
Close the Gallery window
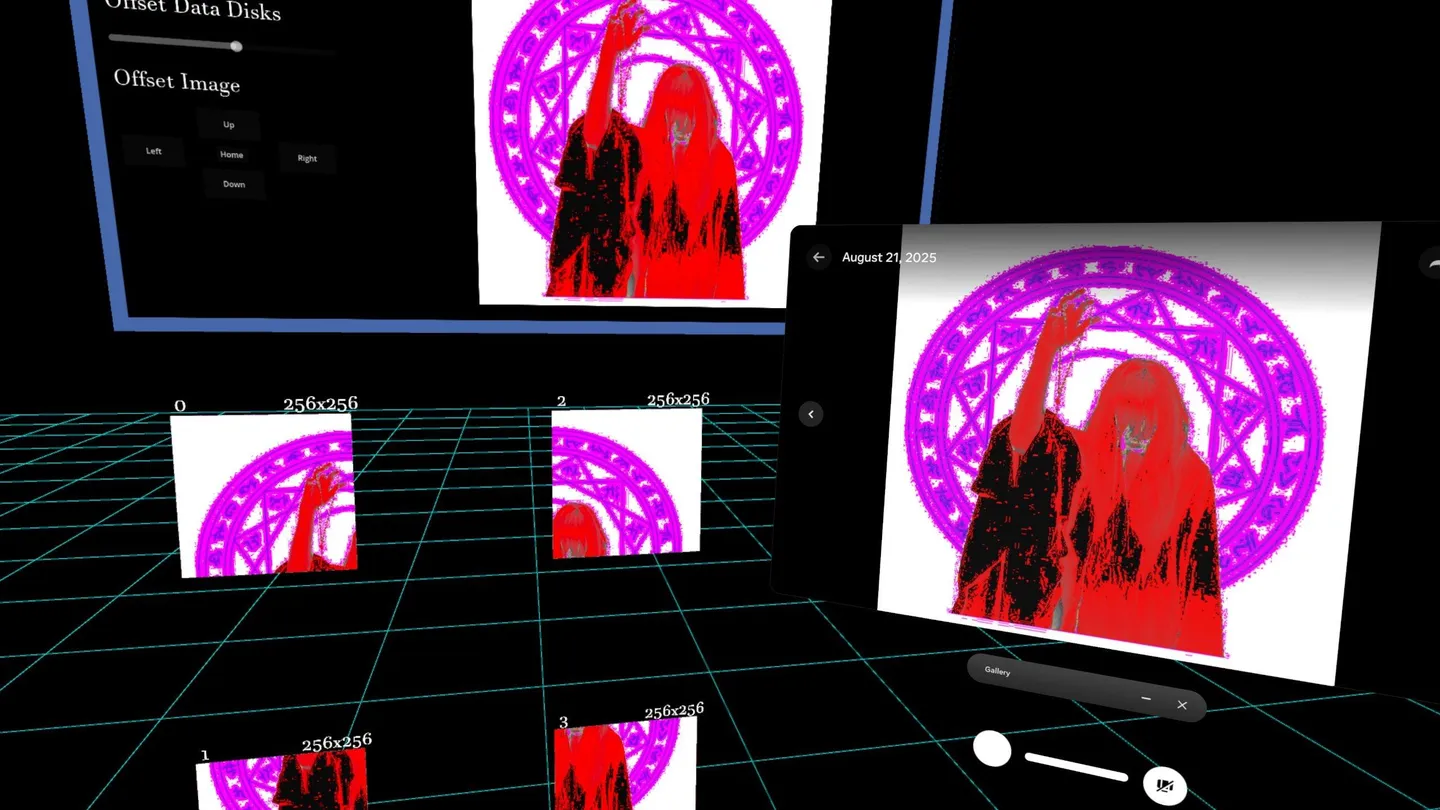click(x=1182, y=705)
